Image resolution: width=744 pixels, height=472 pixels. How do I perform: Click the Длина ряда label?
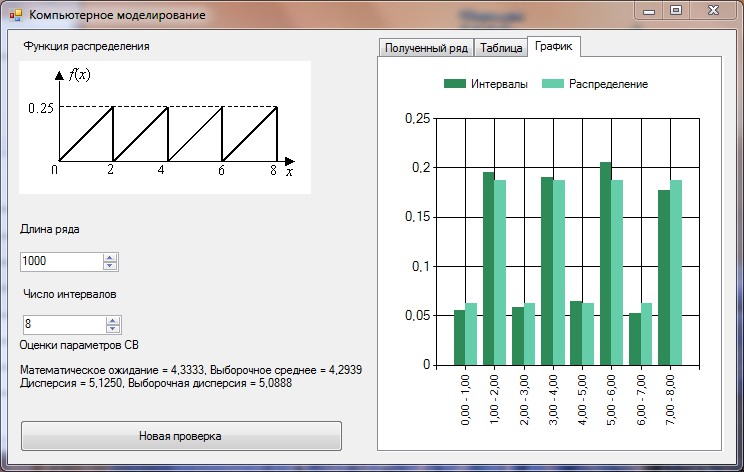(x=50, y=229)
